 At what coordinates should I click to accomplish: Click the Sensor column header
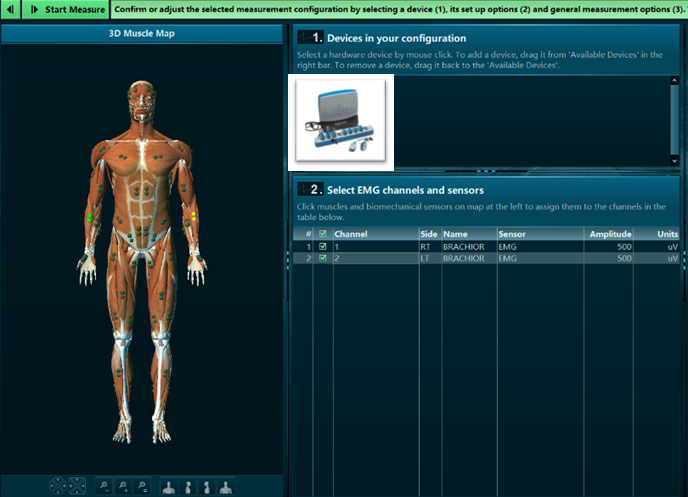[540, 234]
